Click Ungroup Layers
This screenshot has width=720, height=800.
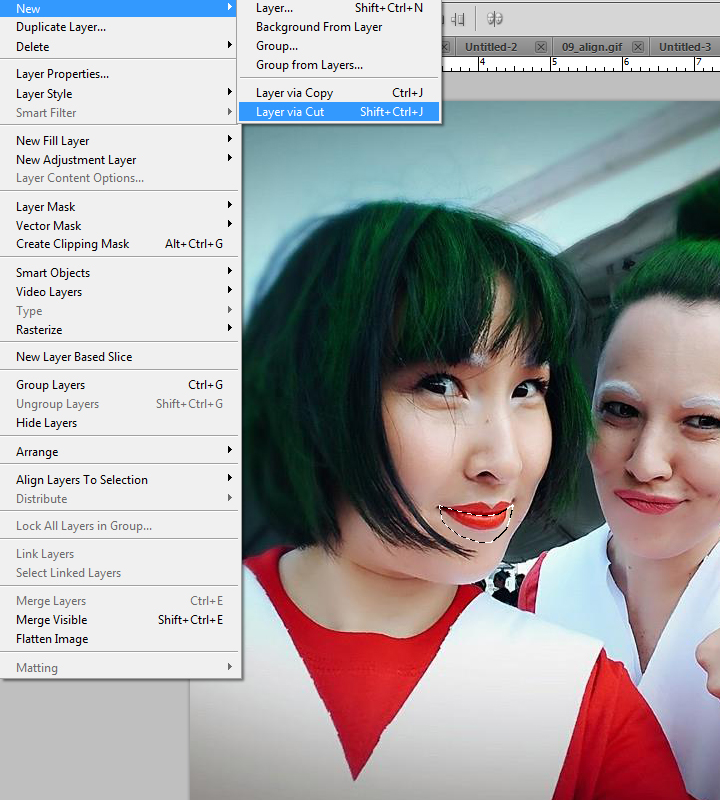click(118, 404)
